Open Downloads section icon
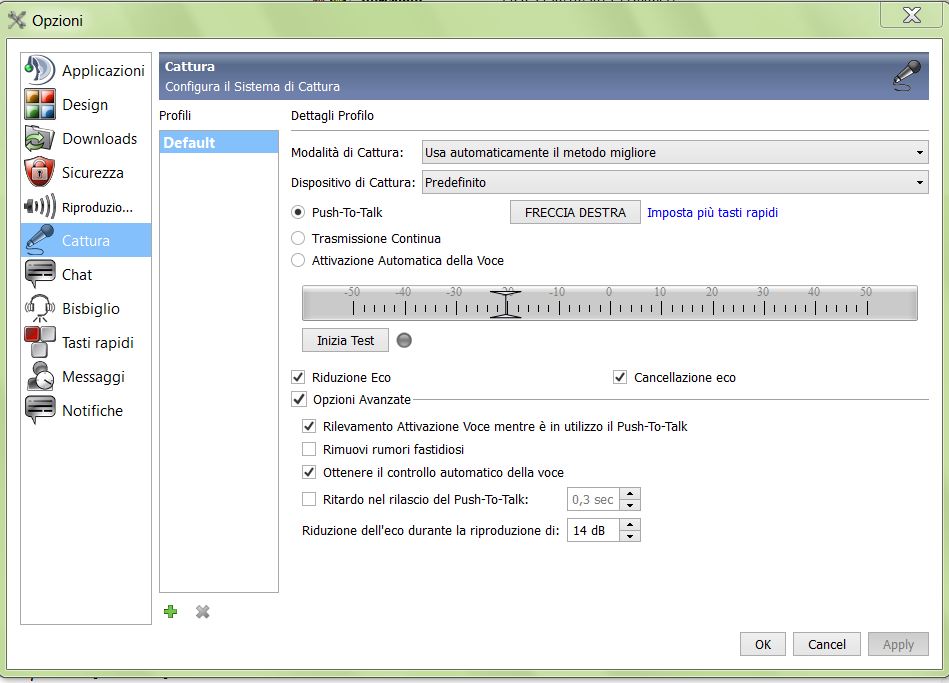This screenshot has width=949, height=683. click(x=40, y=139)
